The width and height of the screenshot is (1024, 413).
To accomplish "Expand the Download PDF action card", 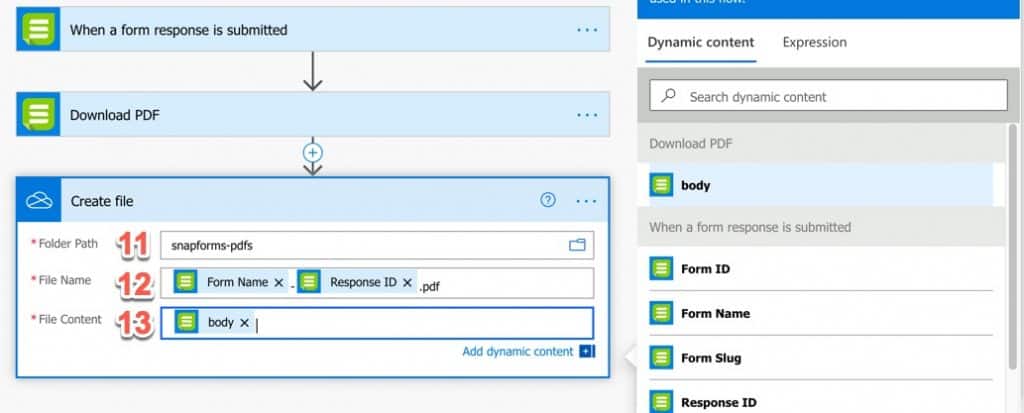I will click(300, 115).
